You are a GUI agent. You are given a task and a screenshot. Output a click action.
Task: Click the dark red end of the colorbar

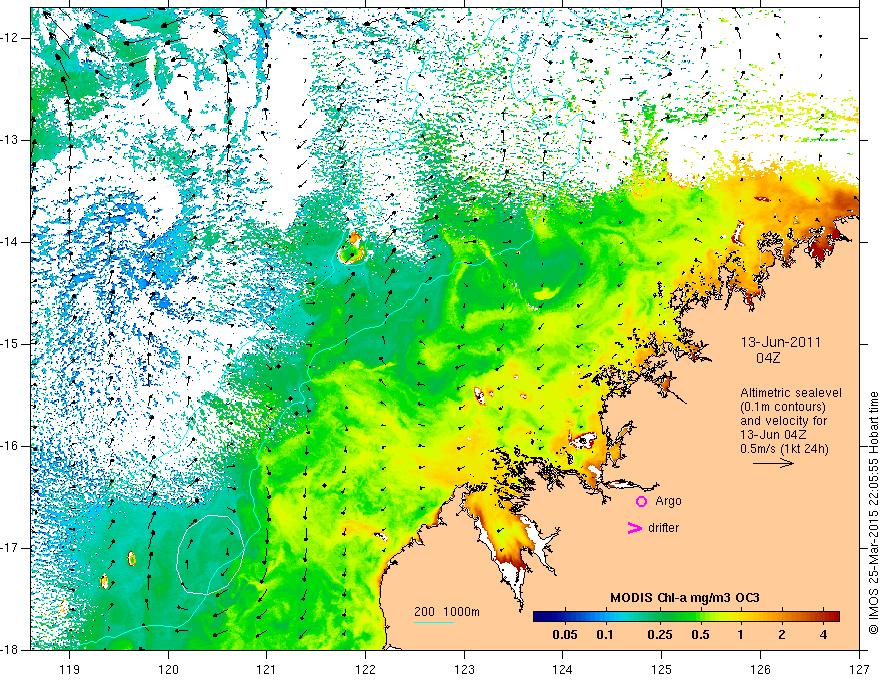coord(834,617)
